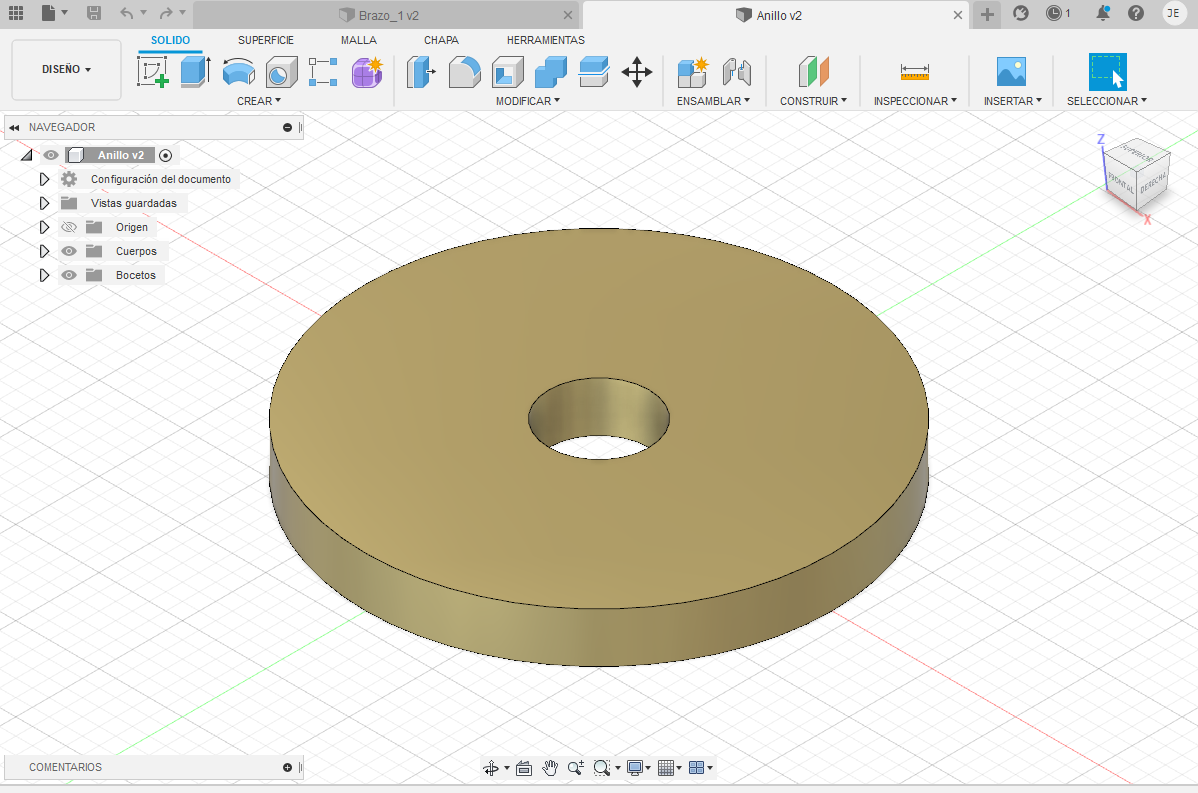Toggle visibility of Anillo v2 component
This screenshot has width=1198, height=793.
(50, 155)
